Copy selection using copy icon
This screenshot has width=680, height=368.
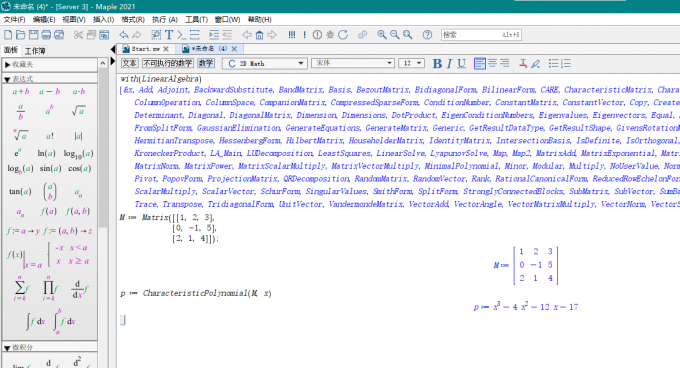coord(91,35)
